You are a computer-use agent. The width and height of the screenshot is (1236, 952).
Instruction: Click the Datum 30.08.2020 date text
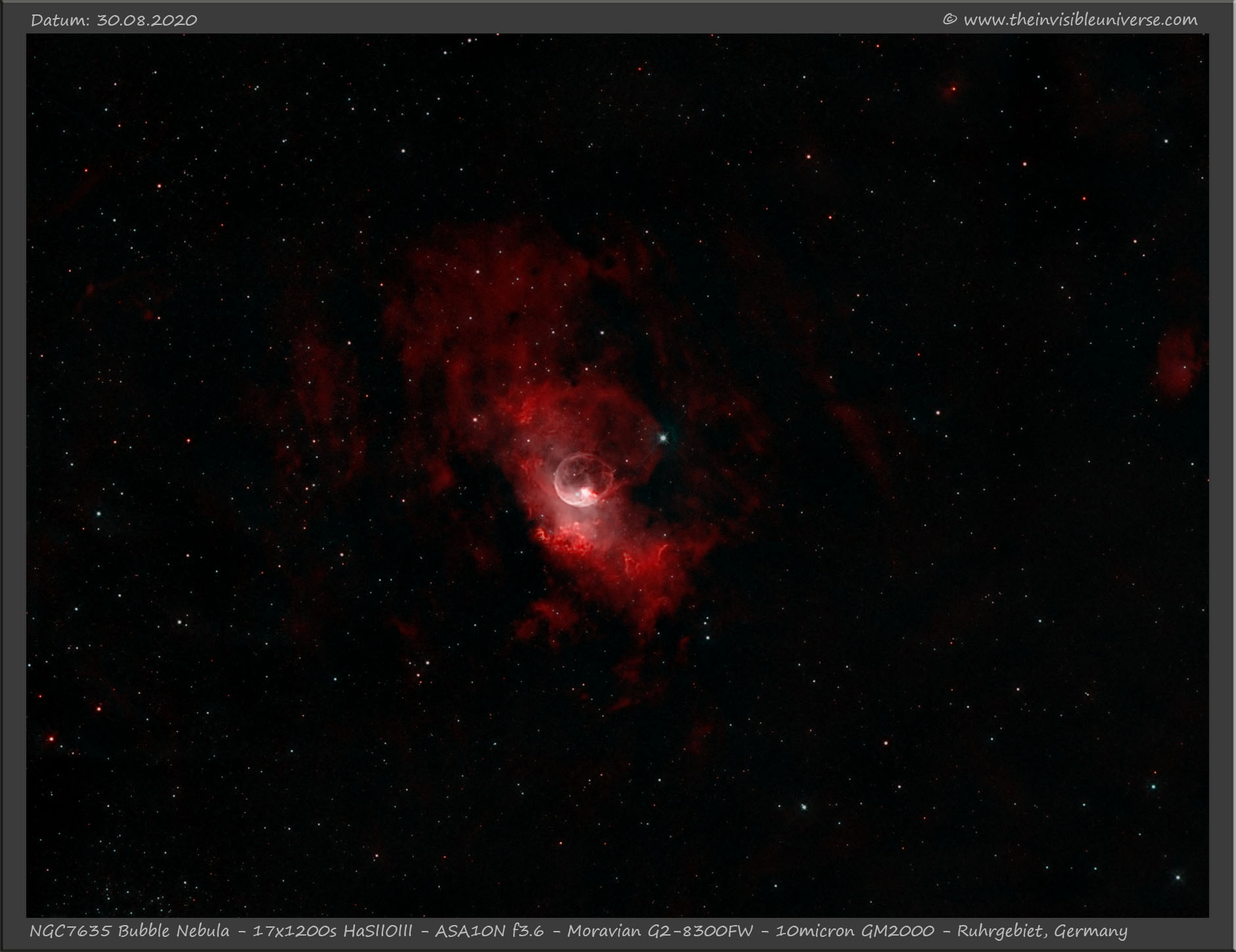point(114,20)
